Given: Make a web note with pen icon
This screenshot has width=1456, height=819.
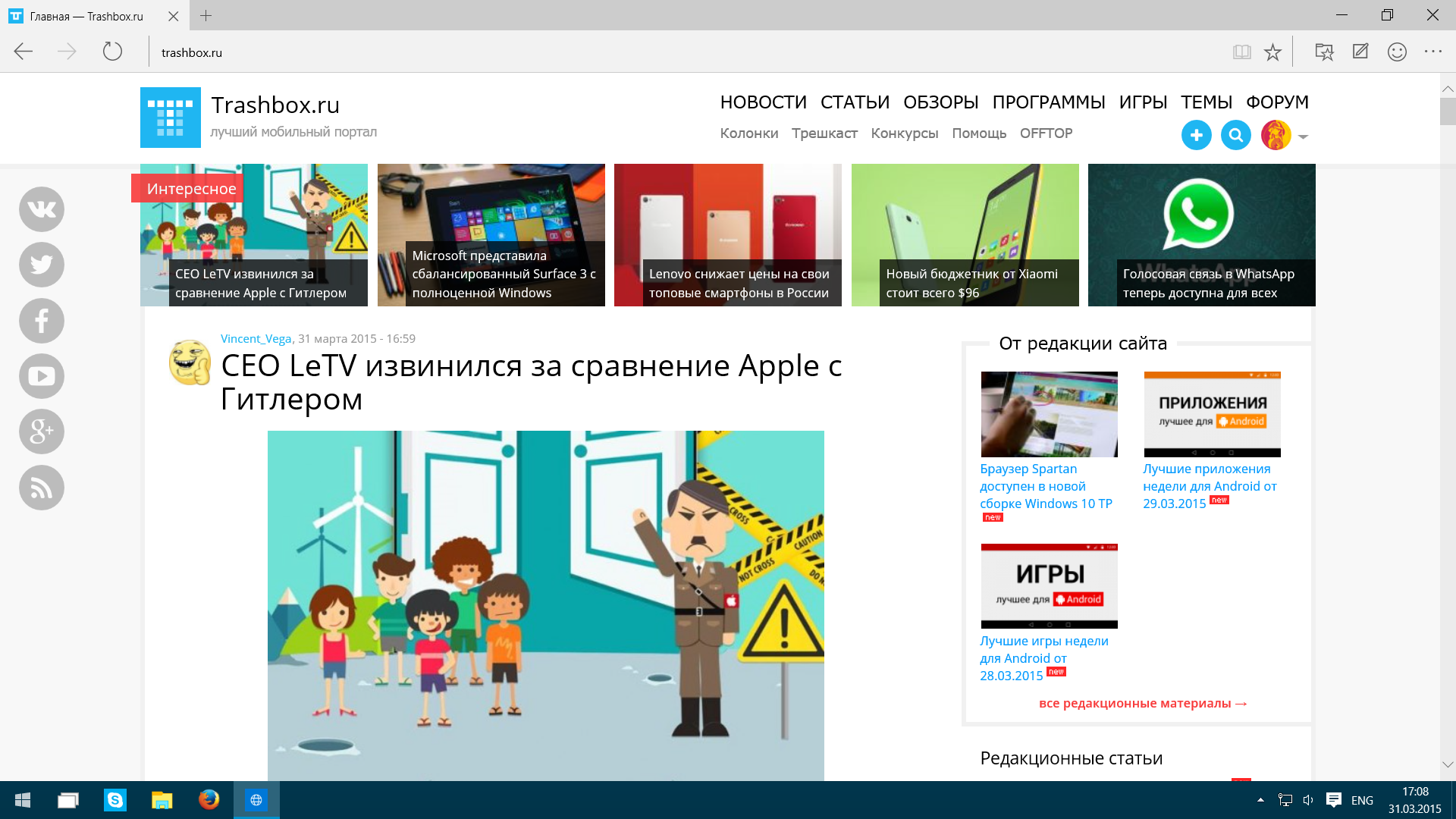Looking at the screenshot, I should [x=1360, y=52].
